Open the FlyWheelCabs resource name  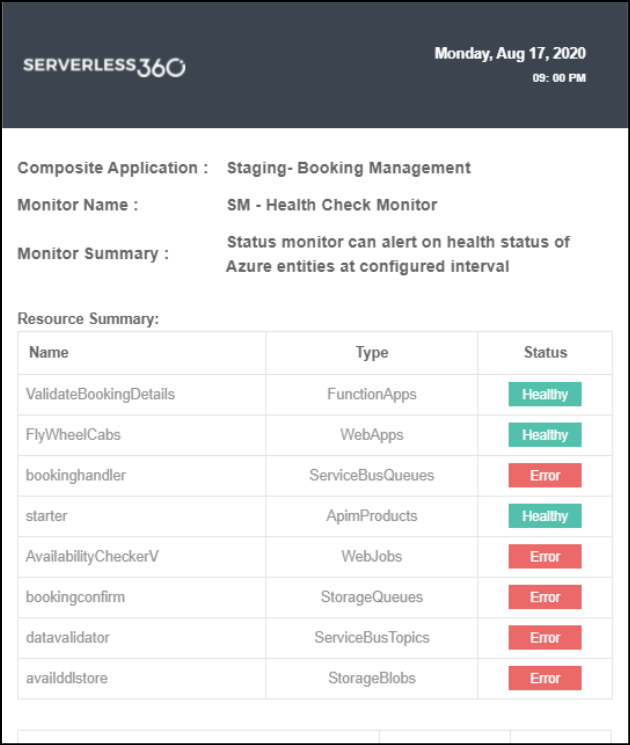[x=74, y=435]
